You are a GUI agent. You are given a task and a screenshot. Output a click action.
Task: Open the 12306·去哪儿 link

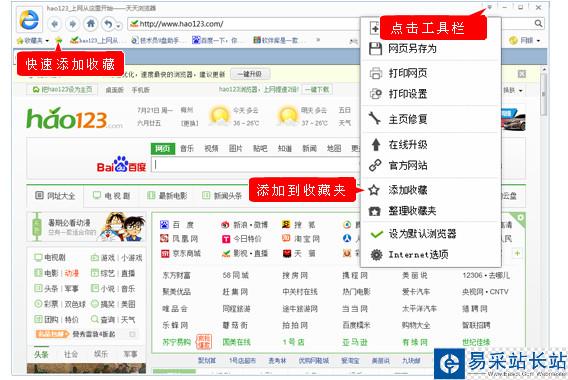486,276
